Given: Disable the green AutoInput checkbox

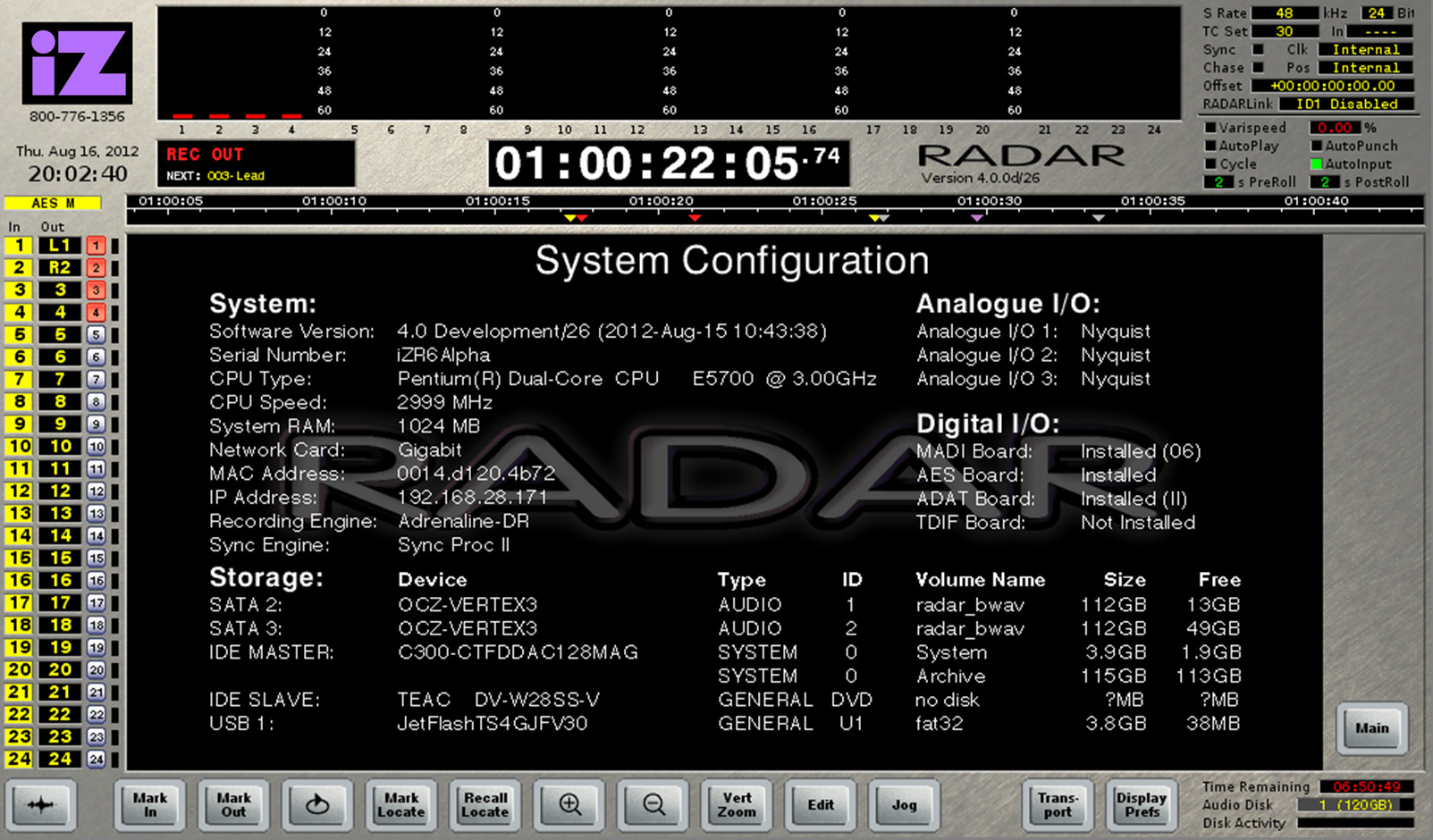Looking at the screenshot, I should pyautogui.click(x=1316, y=164).
